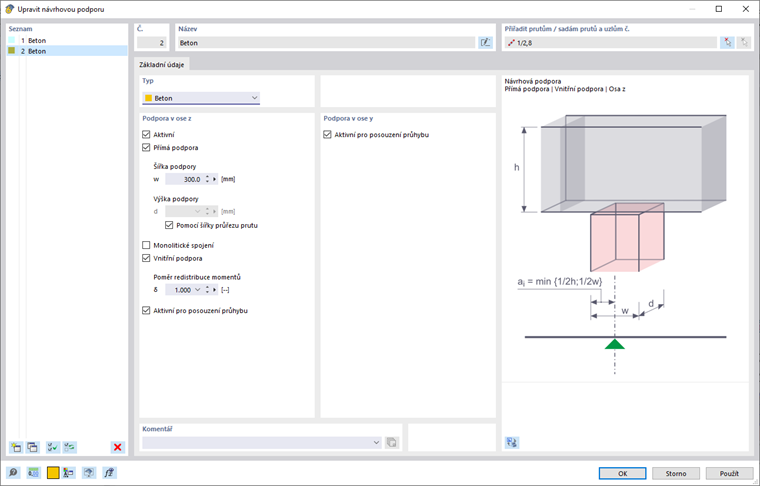Select list item 1 Beton

pos(67,40)
